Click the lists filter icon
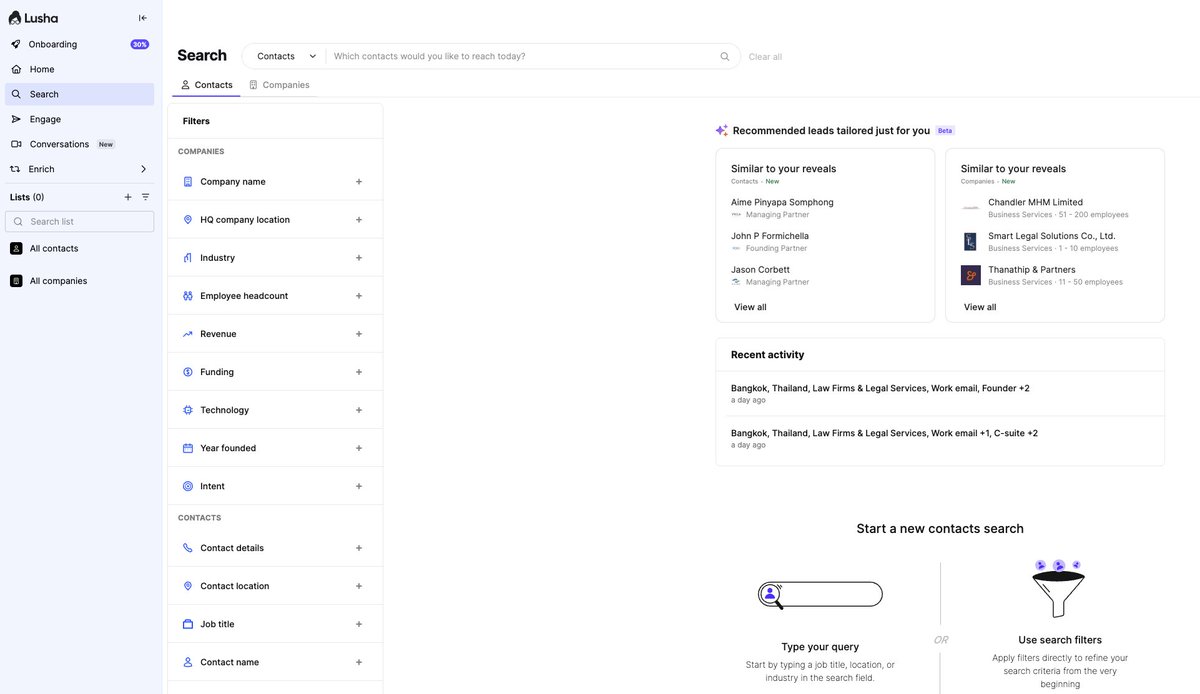This screenshot has height=694, width=1200. point(145,197)
